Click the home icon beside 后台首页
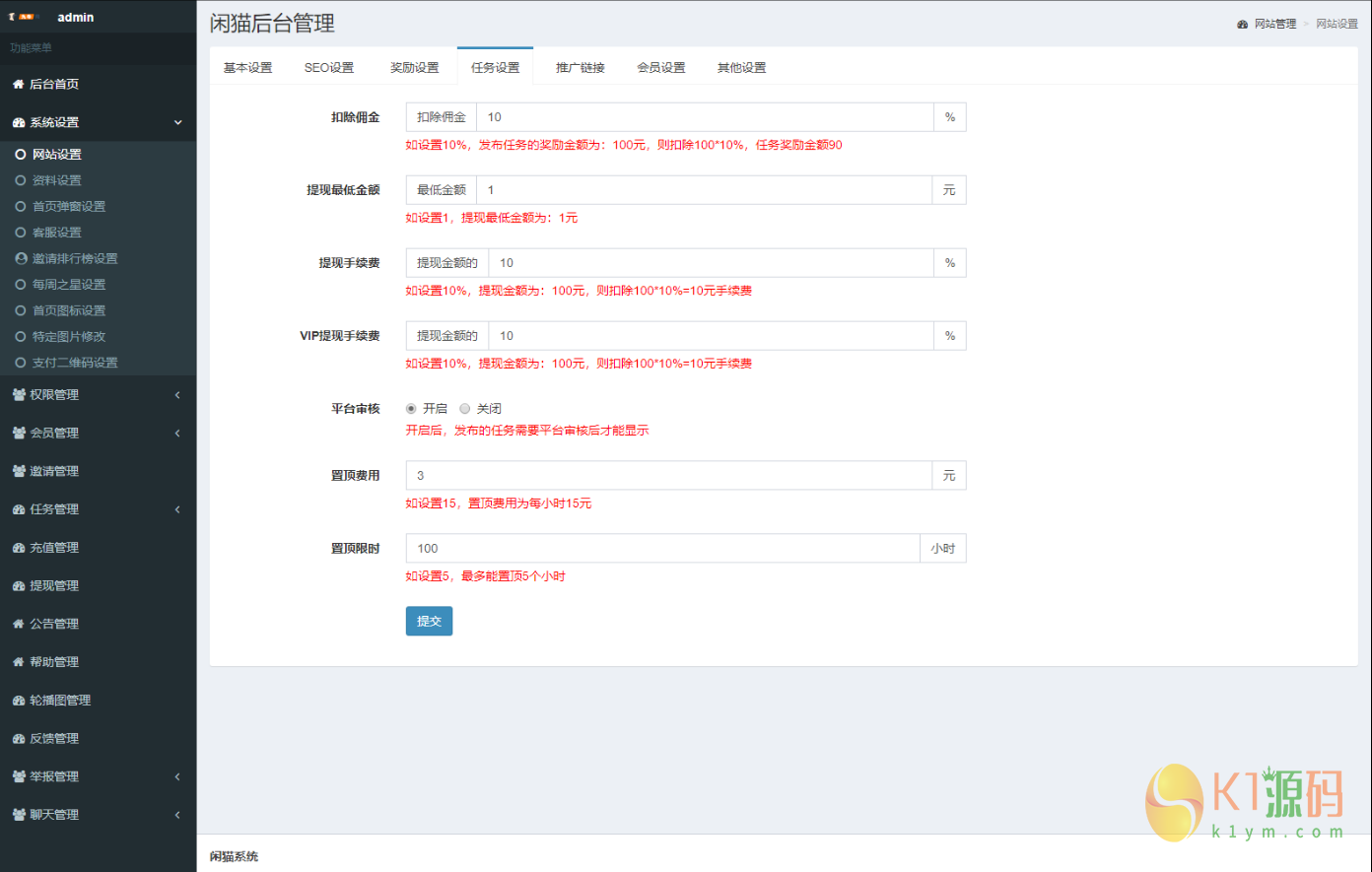This screenshot has height=872, width=1372. [x=19, y=85]
